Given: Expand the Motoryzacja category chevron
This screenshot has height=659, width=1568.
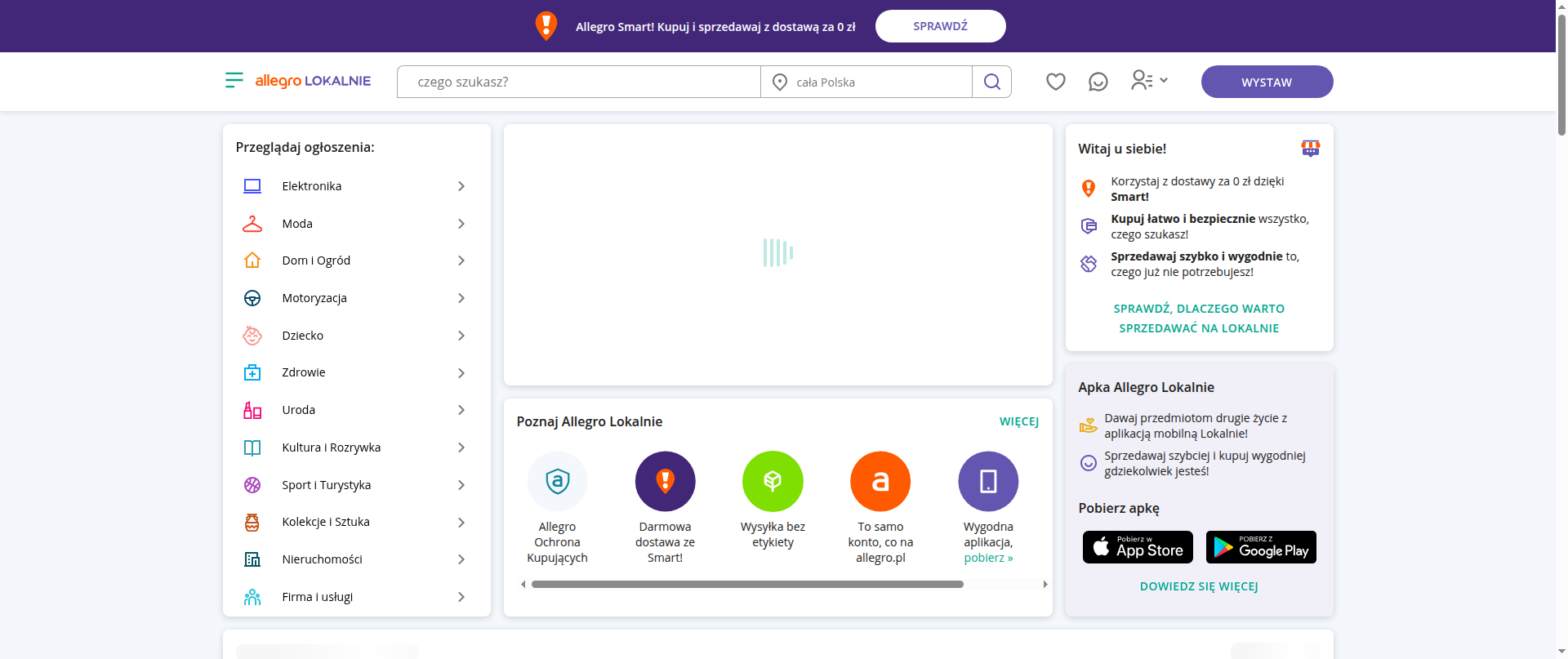Looking at the screenshot, I should [x=461, y=298].
